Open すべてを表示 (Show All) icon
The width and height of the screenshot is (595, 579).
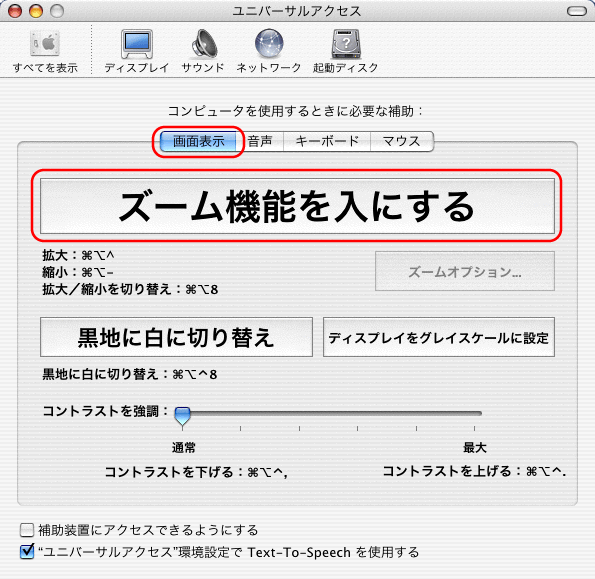pos(45,44)
